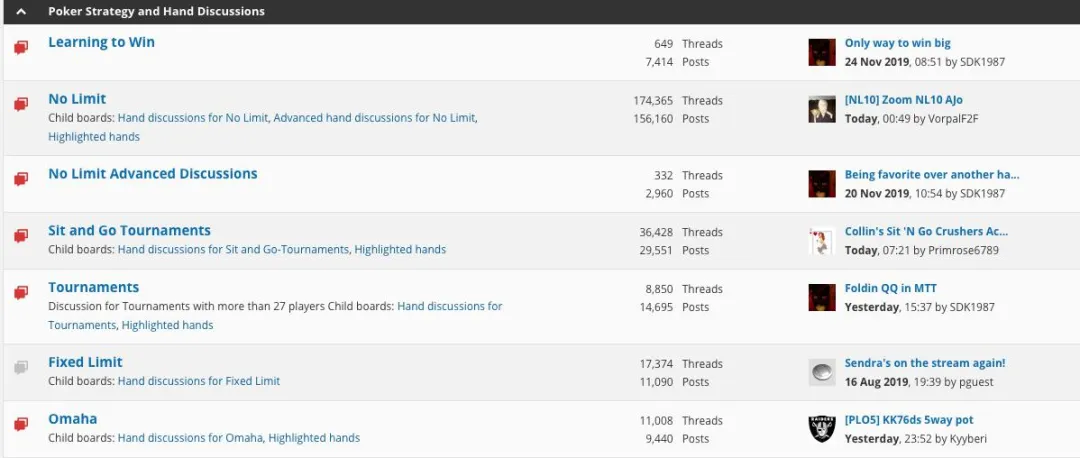Image resolution: width=1080 pixels, height=458 pixels.
Task: Click the red unread icon beside Omaha
Action: 21,424
